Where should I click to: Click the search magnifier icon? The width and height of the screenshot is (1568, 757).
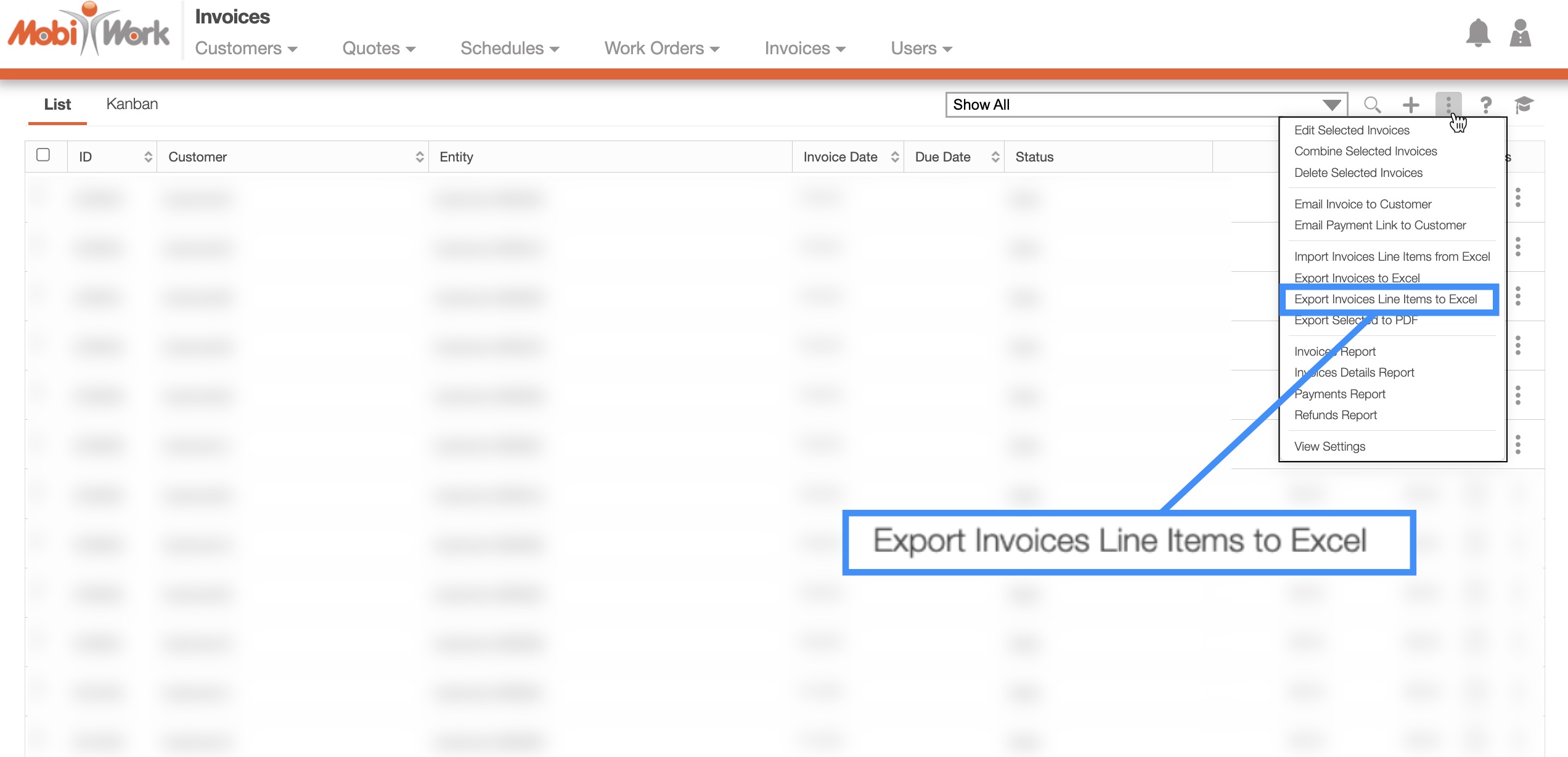pyautogui.click(x=1372, y=105)
